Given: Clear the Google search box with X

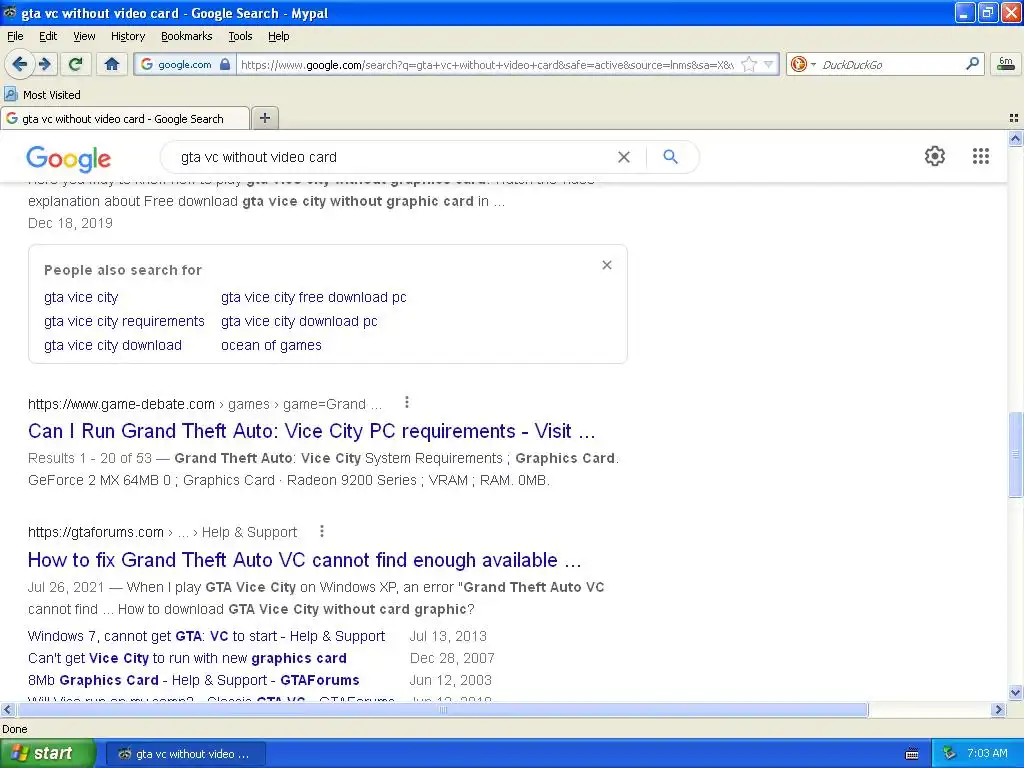Looking at the screenshot, I should (624, 157).
